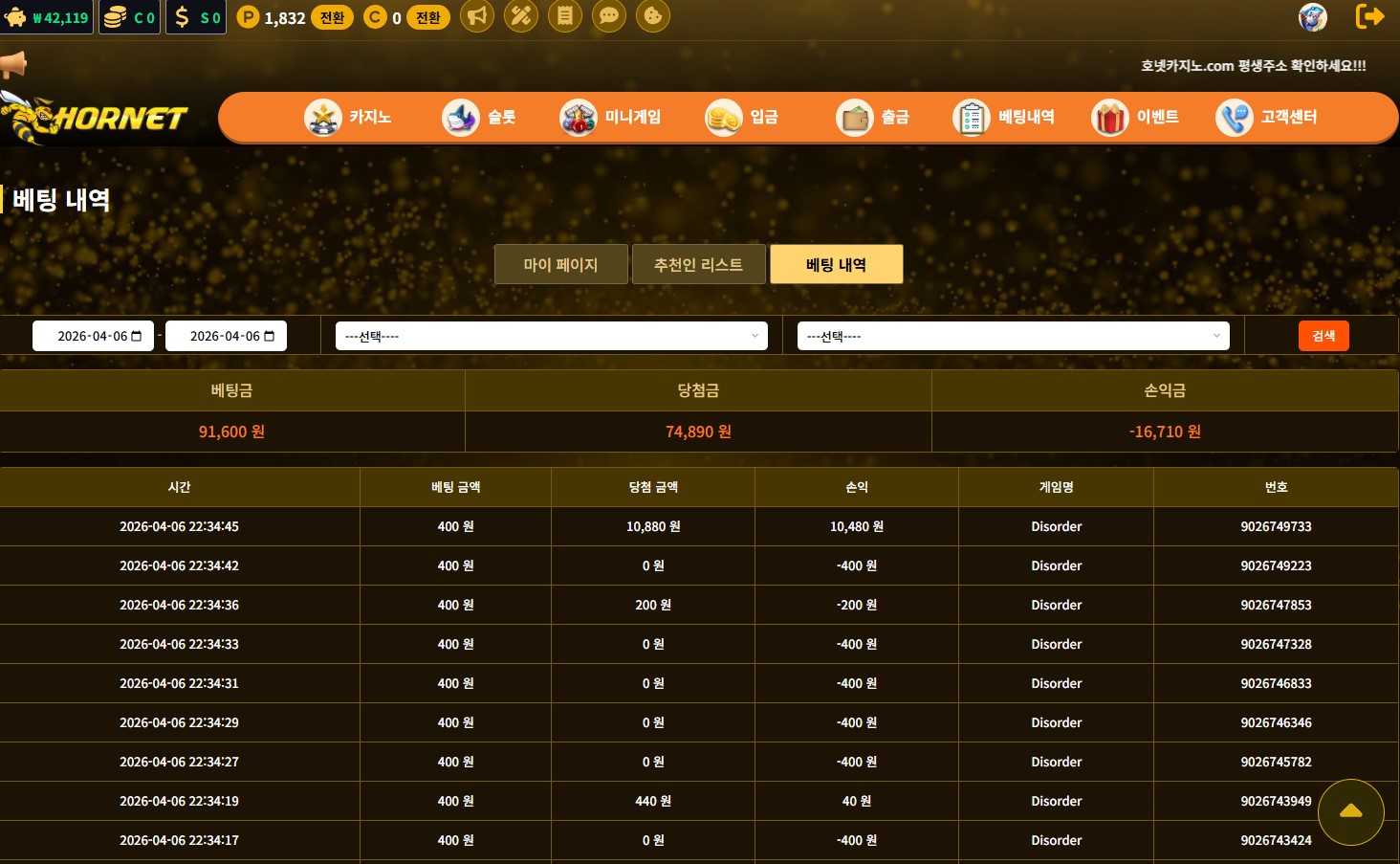The width and height of the screenshot is (1400, 864).
Task: Click the logout arrow icon
Action: [x=1369, y=16]
